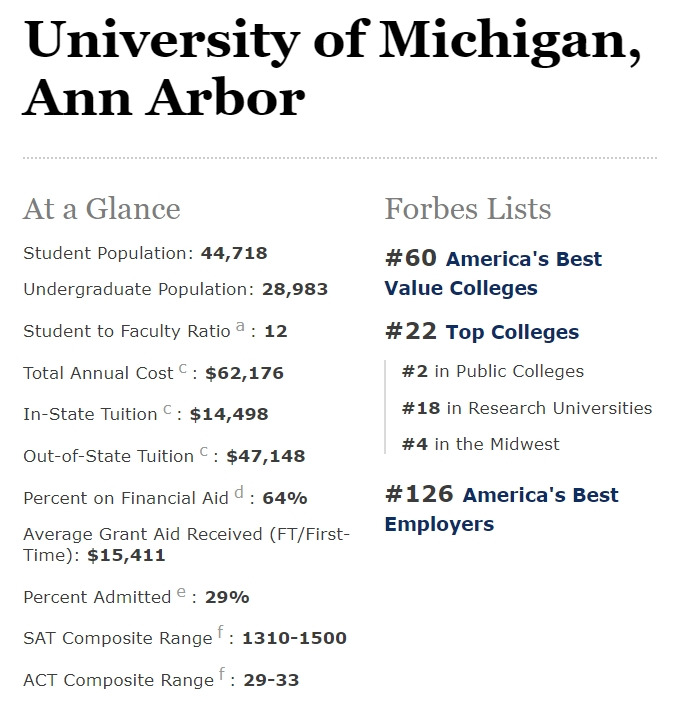Click the At a Glance section heading

tap(102, 209)
